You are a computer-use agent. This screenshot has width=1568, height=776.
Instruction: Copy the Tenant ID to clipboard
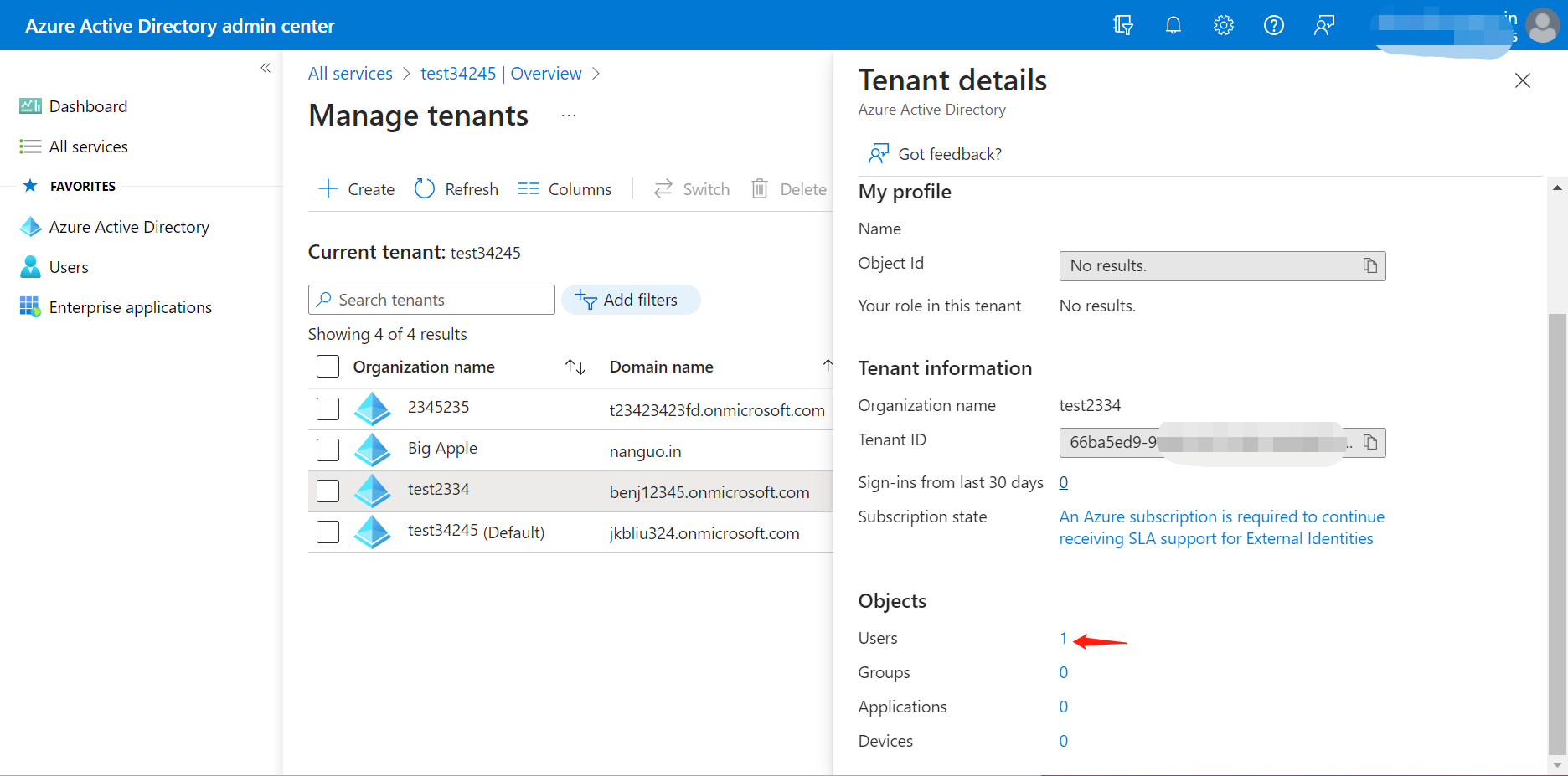click(1369, 442)
